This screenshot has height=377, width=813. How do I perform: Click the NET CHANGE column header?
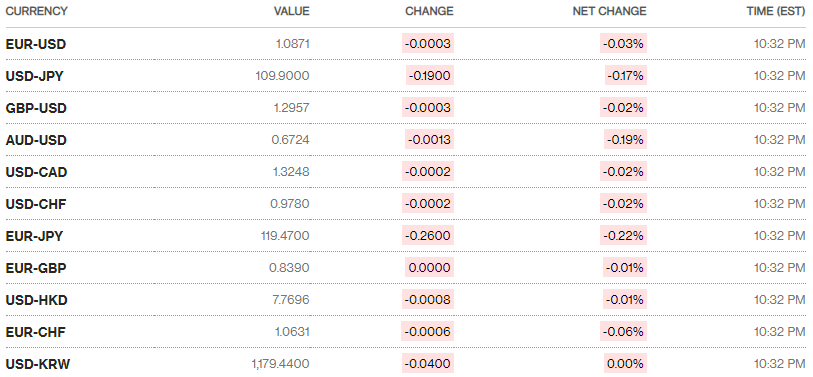coord(609,11)
